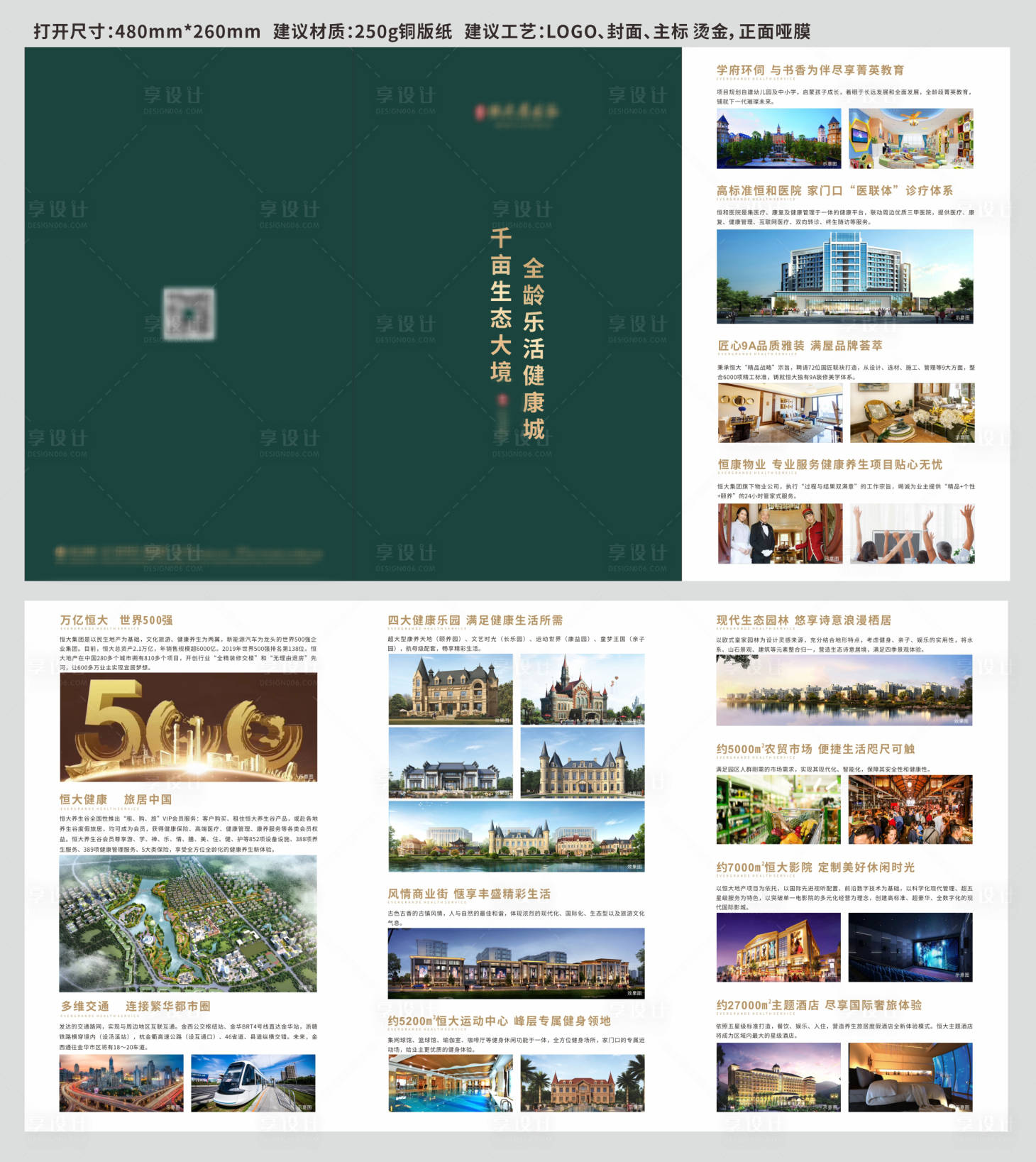Open the photo of people raising their hands
Screen dimensions: 1036x1162
(913, 534)
